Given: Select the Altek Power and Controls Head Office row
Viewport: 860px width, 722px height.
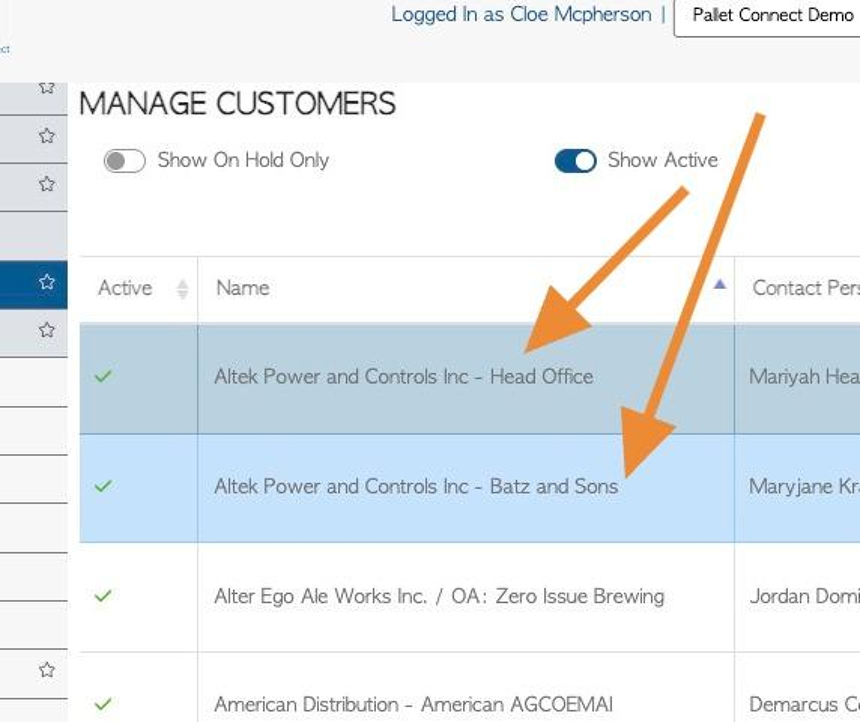Looking at the screenshot, I should coord(469,379).
